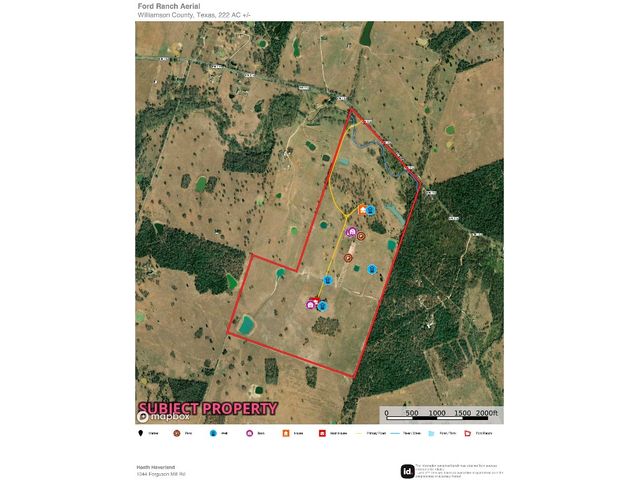Click the Heath Haverland name text
The height and width of the screenshot is (480, 640).
160,466
